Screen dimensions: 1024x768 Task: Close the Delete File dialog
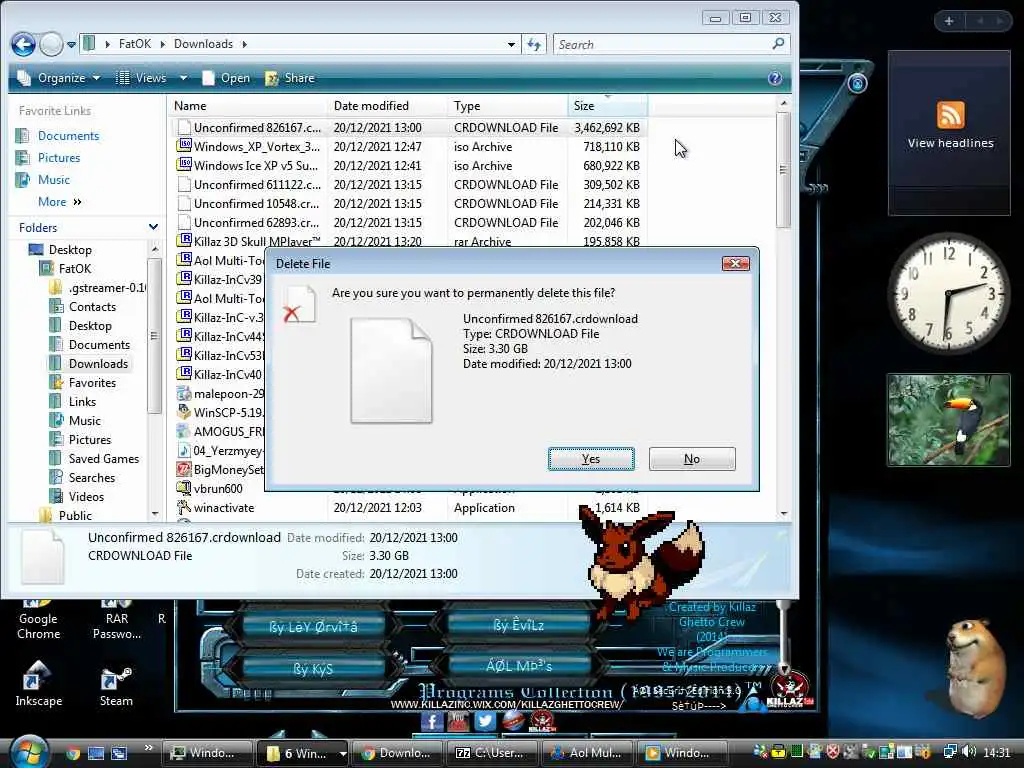(735, 264)
